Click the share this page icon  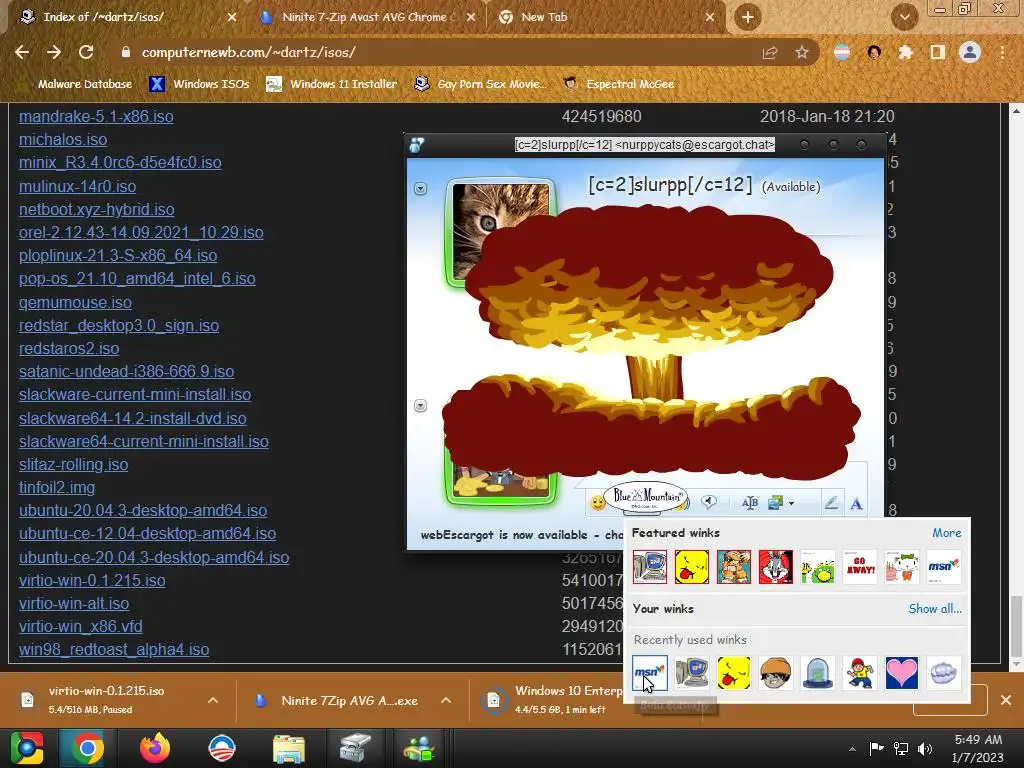pyautogui.click(x=770, y=52)
